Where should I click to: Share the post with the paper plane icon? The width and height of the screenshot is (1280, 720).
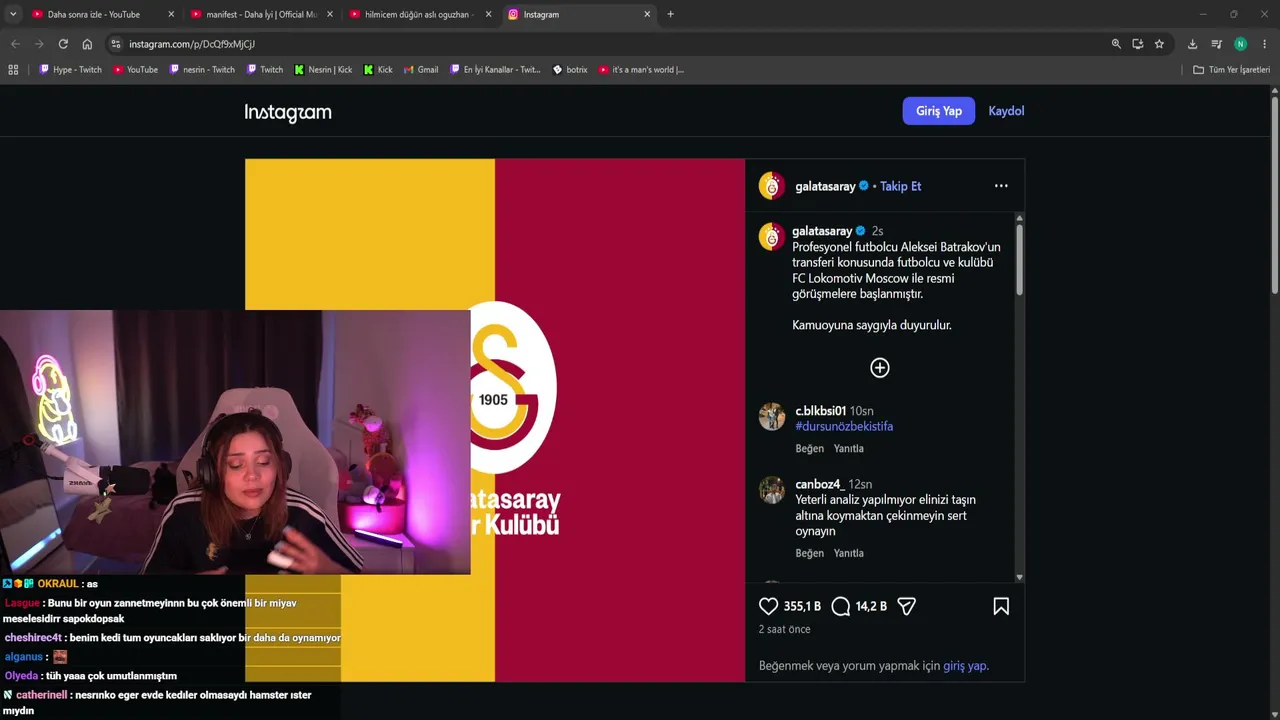coord(907,606)
